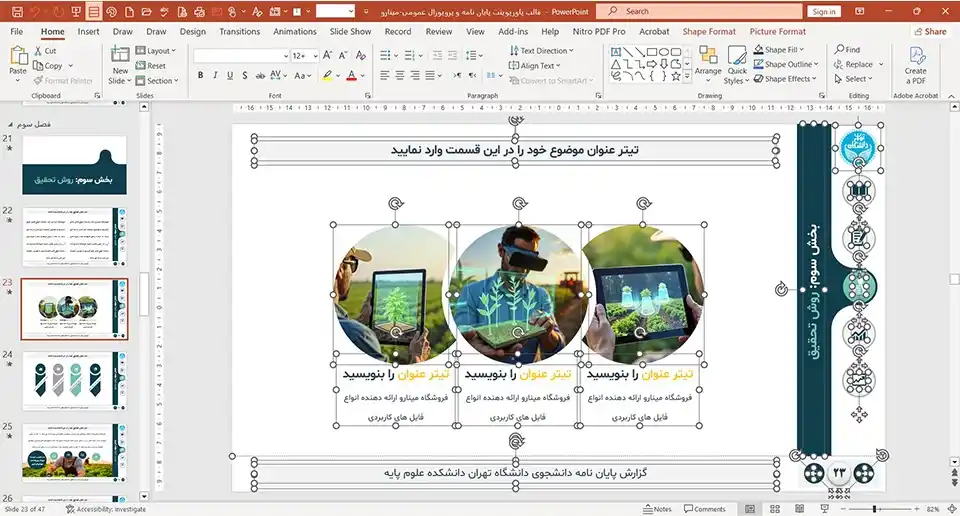
Task: Choose the triangle shape in the gallery
Action: (616, 64)
